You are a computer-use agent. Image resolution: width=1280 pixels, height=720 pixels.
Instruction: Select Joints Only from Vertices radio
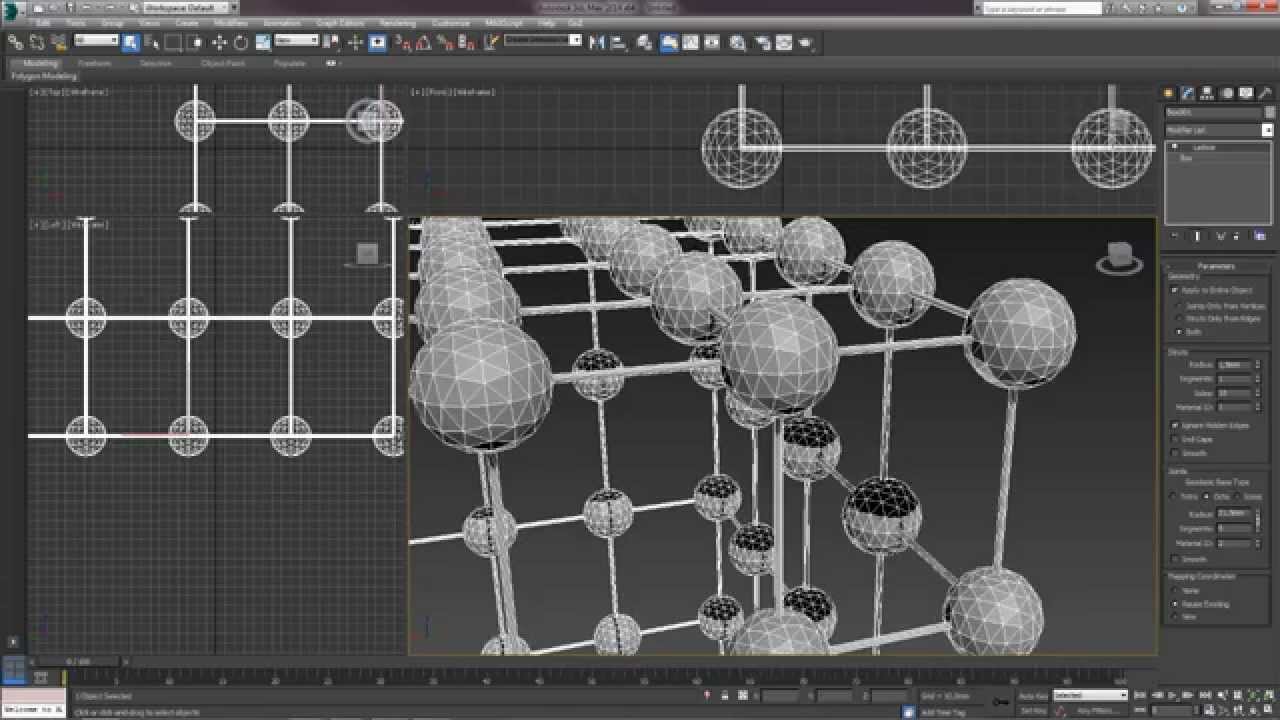[1180, 305]
